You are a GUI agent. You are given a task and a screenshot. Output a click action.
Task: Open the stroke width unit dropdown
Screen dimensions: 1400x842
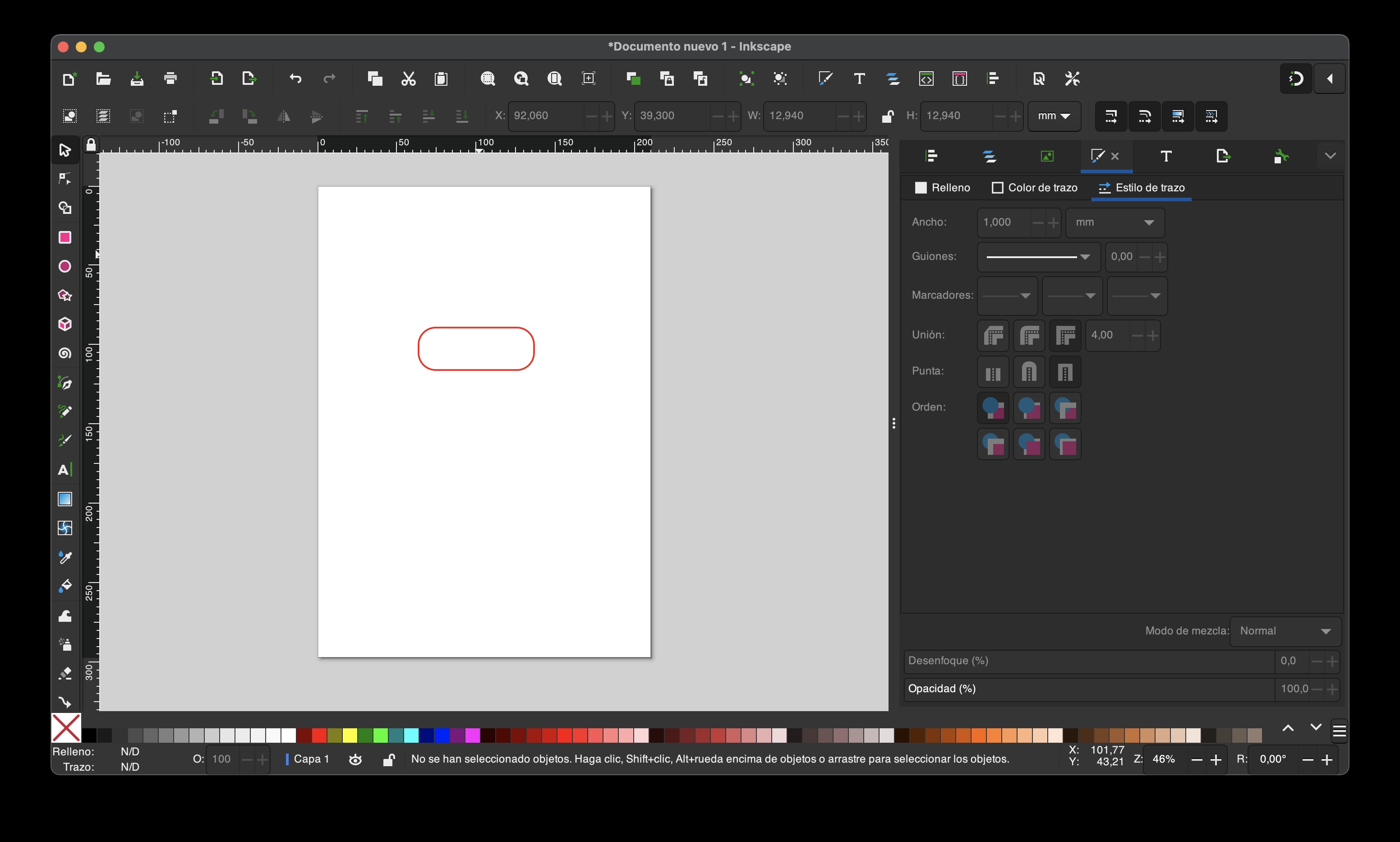pos(1115,222)
